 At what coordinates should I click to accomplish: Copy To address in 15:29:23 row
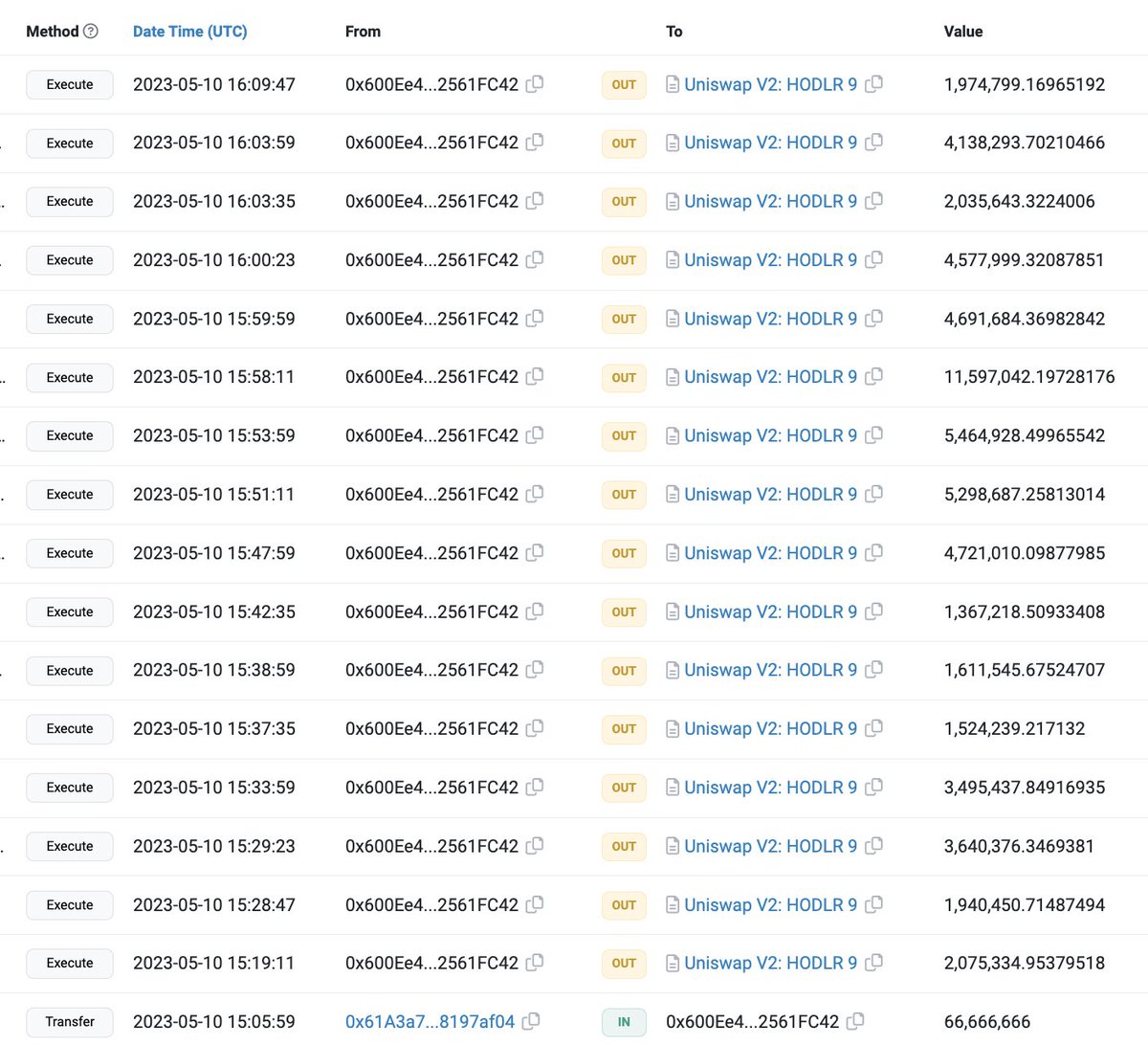(x=873, y=846)
